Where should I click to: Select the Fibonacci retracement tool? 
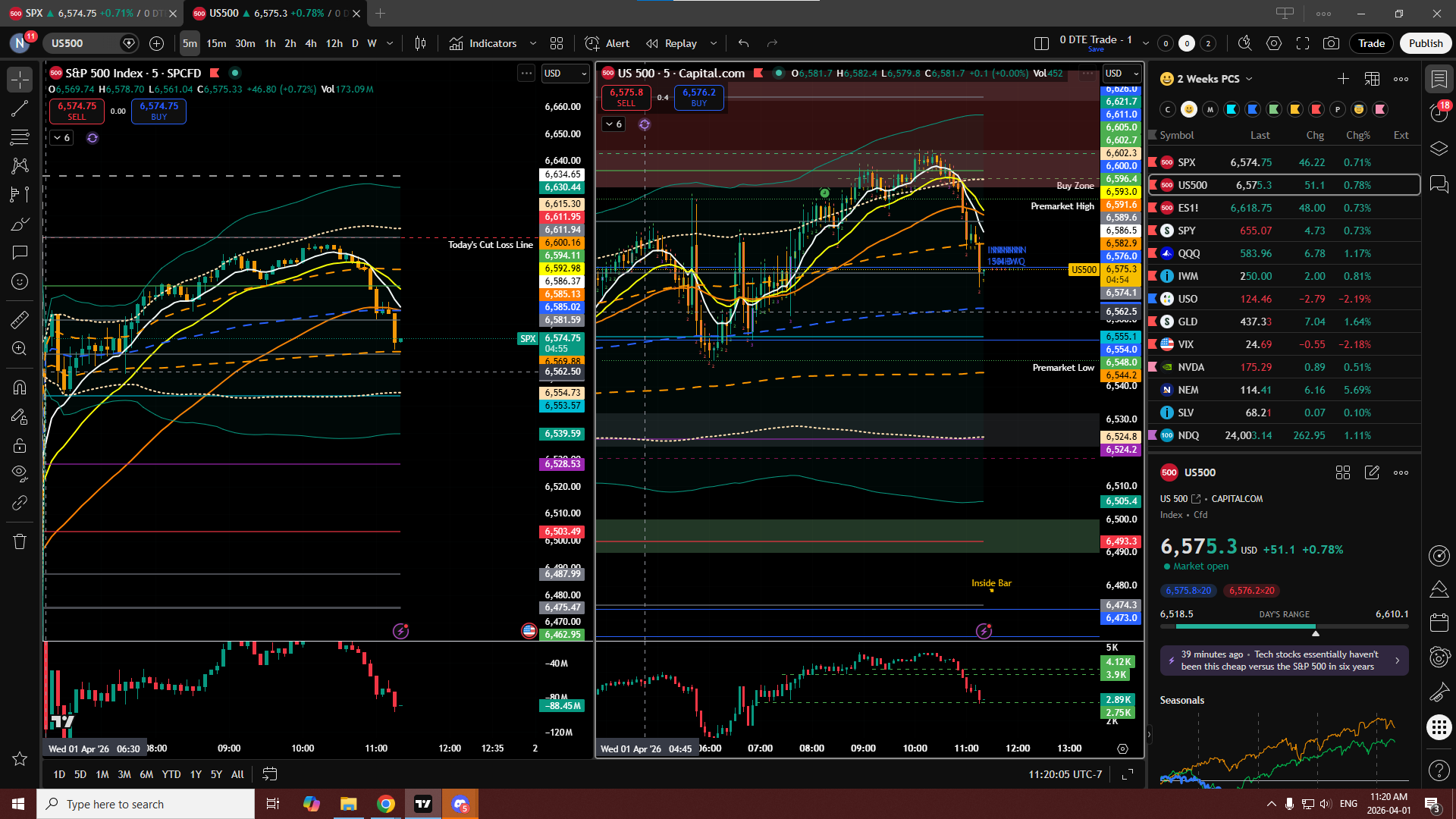coord(20,137)
